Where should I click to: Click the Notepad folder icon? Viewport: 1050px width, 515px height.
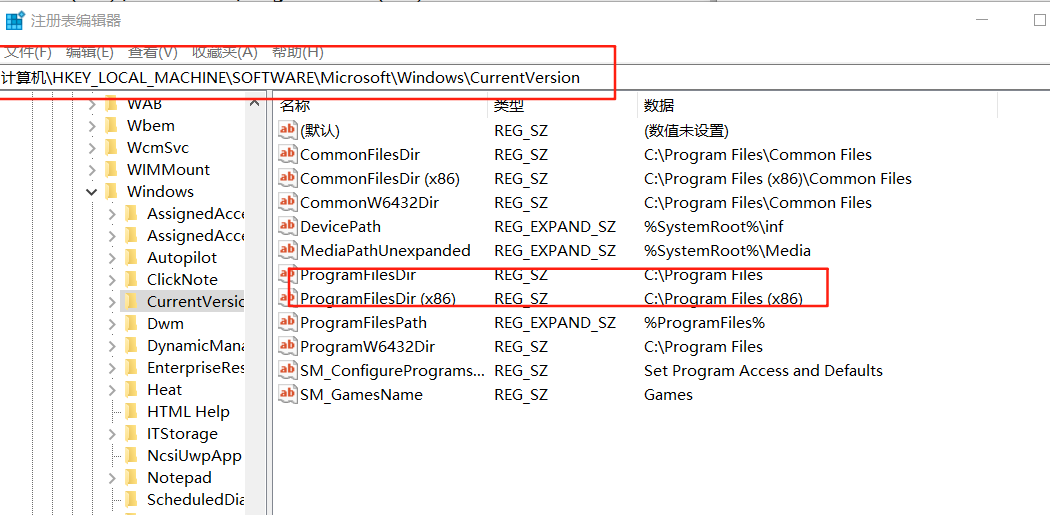pos(132,477)
